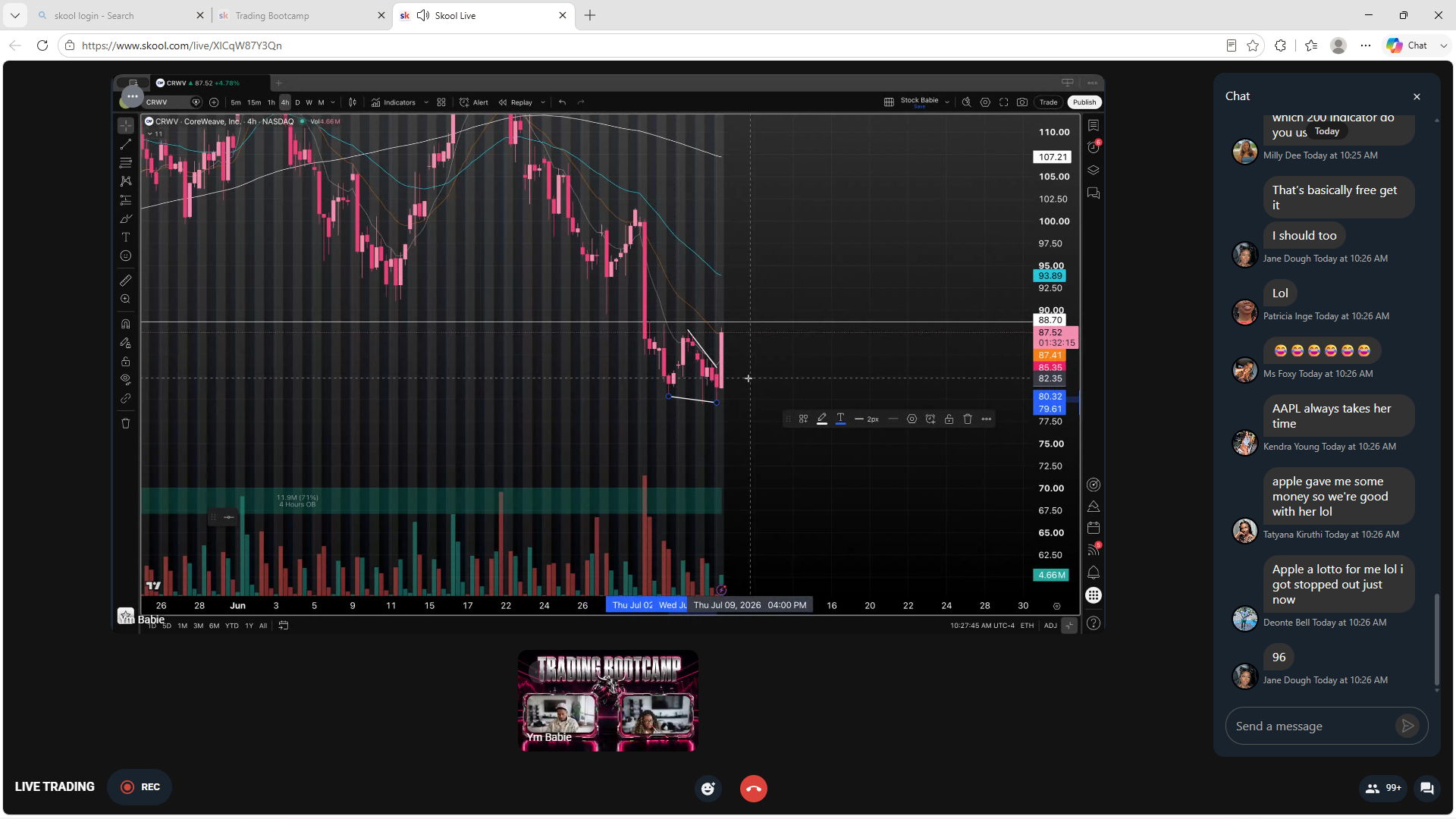
Task: Select the D daily timeframe
Action: (297, 102)
